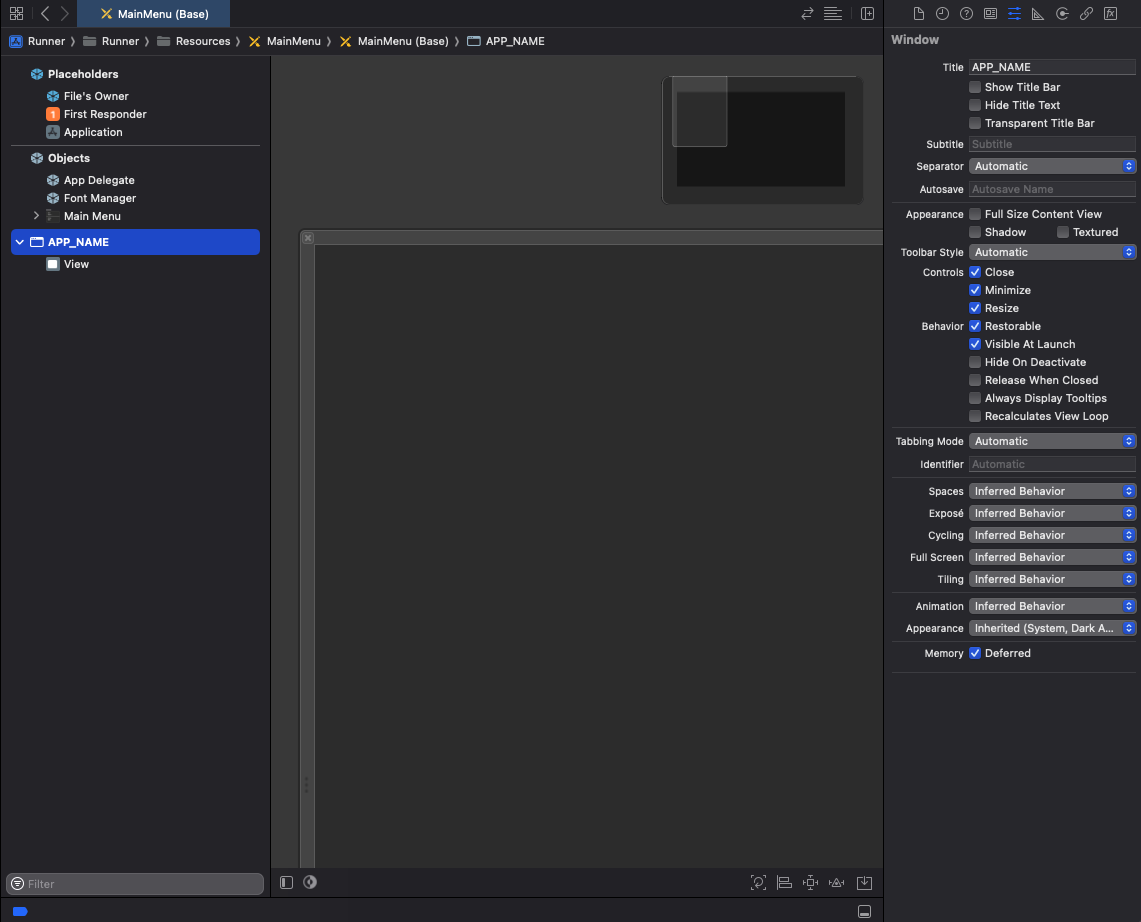Select the View item under APP_NAME
Viewport: 1141px width, 922px height.
click(76, 264)
